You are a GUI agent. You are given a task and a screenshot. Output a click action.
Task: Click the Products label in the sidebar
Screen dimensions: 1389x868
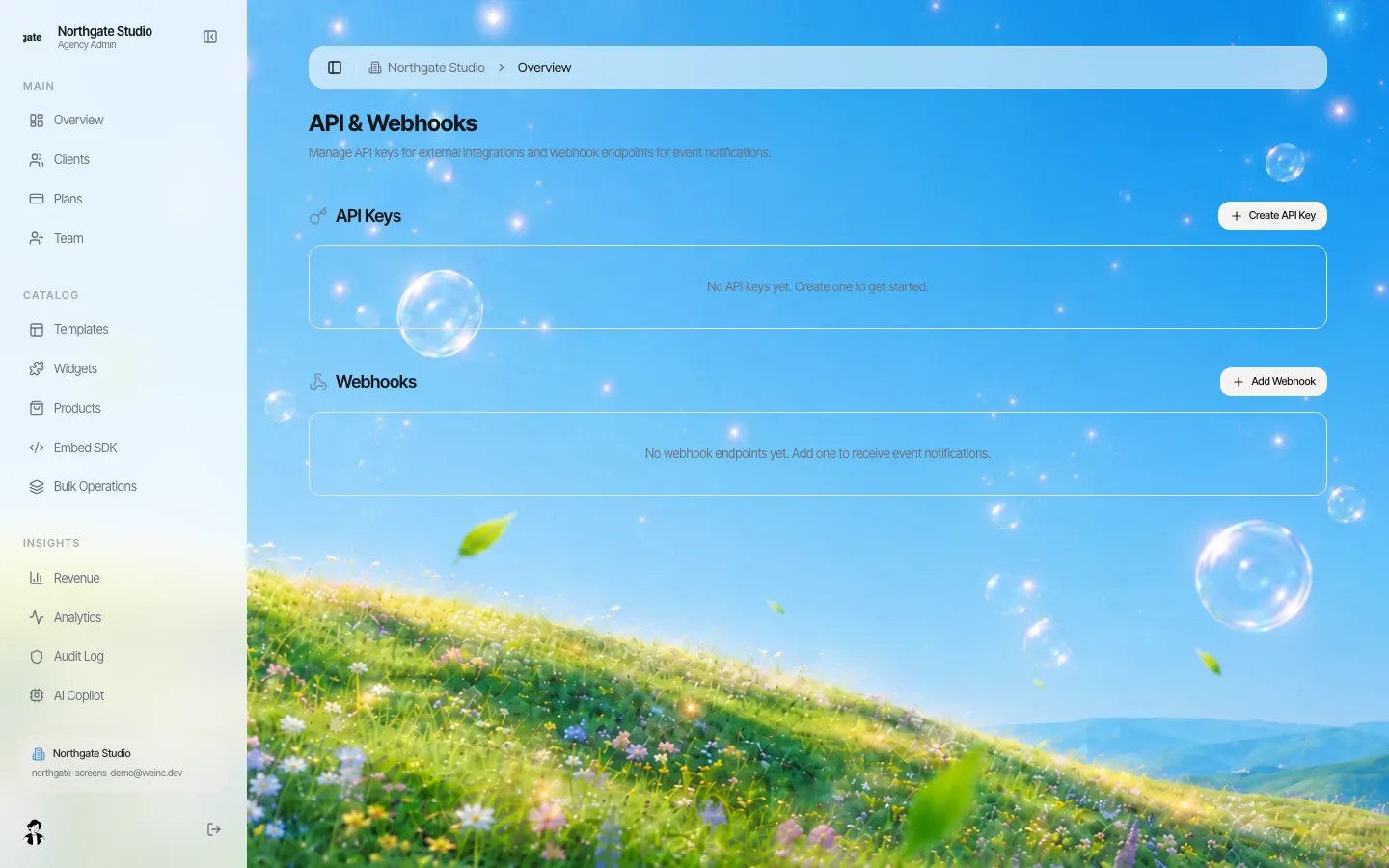tap(77, 409)
